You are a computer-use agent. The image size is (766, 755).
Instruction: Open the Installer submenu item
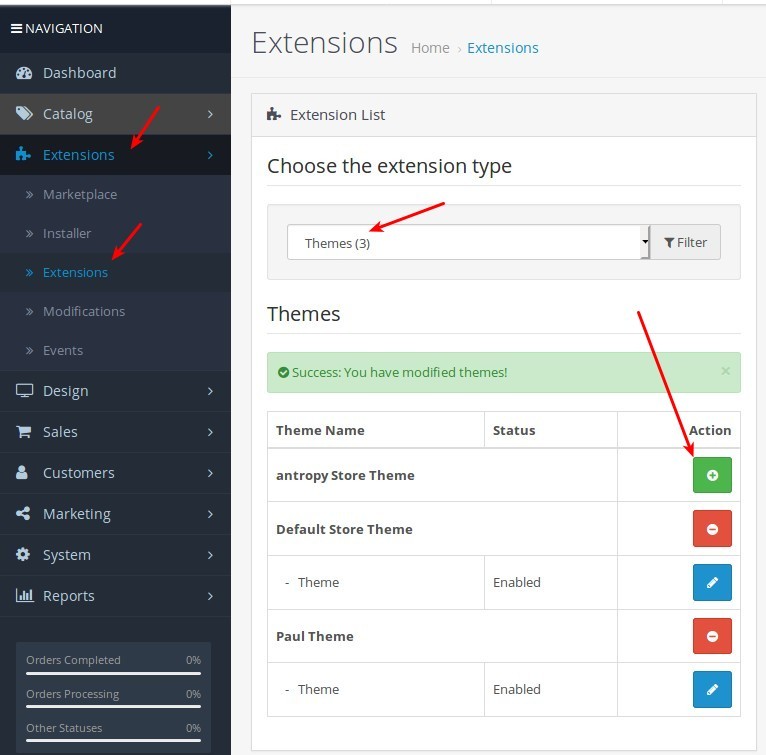115,234
